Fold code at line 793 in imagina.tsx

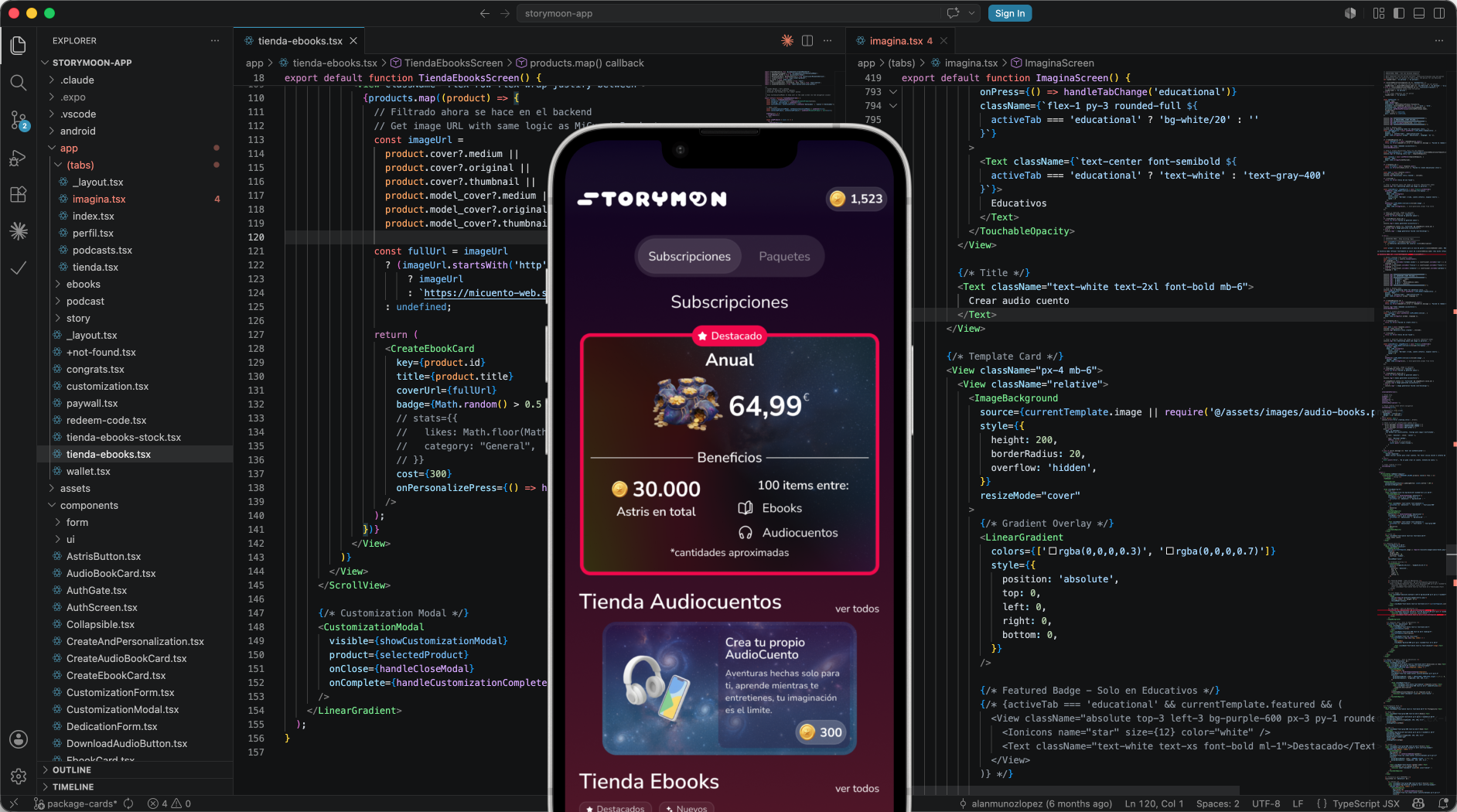tap(893, 92)
